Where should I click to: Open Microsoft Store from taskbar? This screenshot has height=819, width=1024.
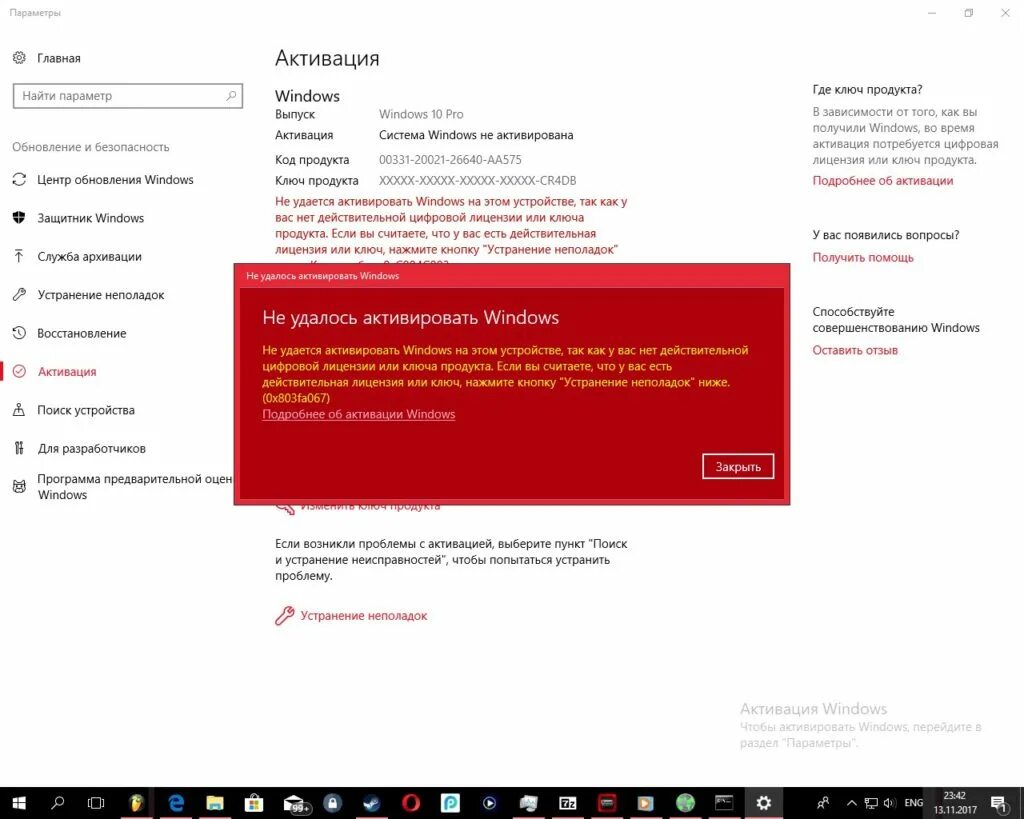[254, 803]
